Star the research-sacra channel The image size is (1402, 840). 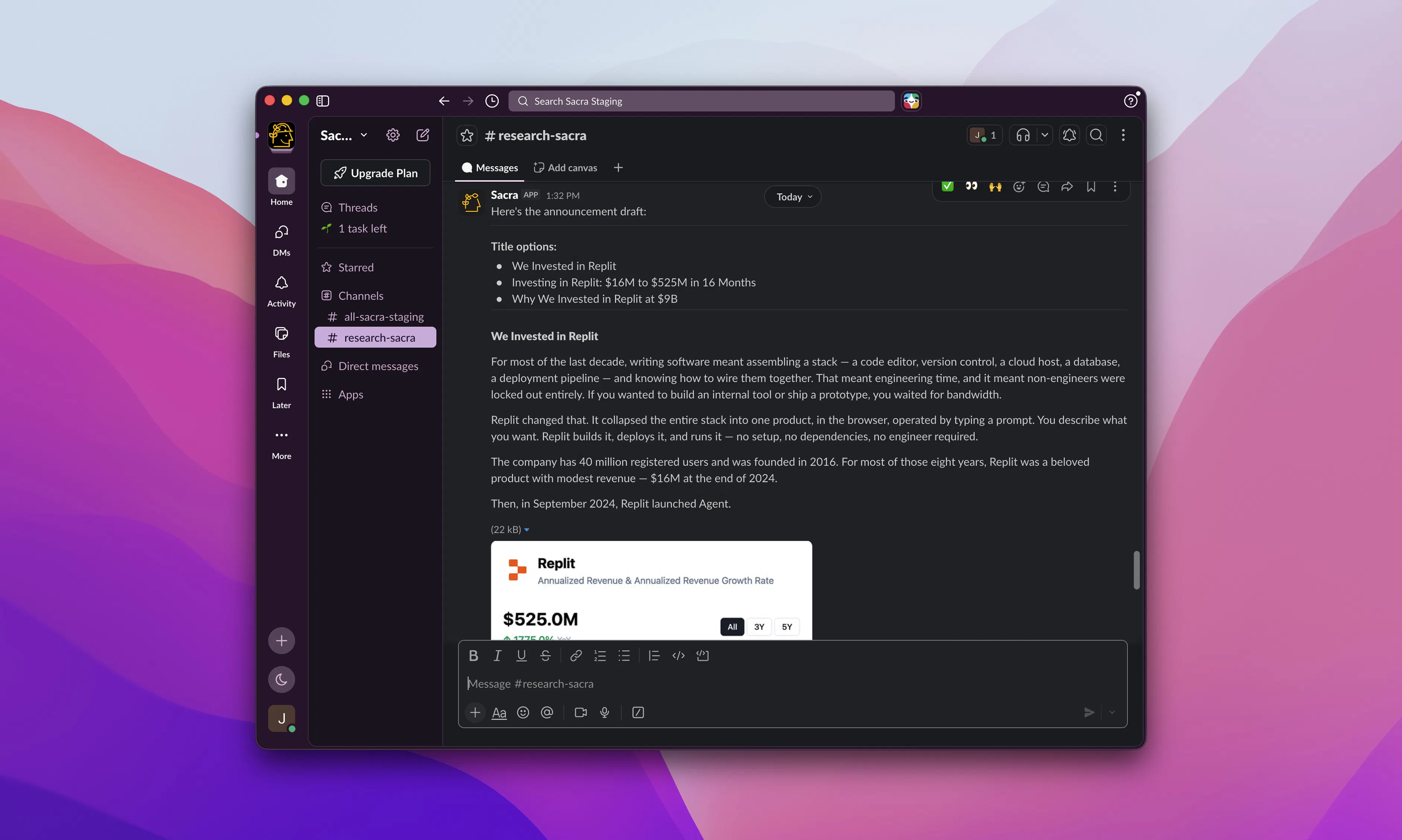tap(467, 135)
